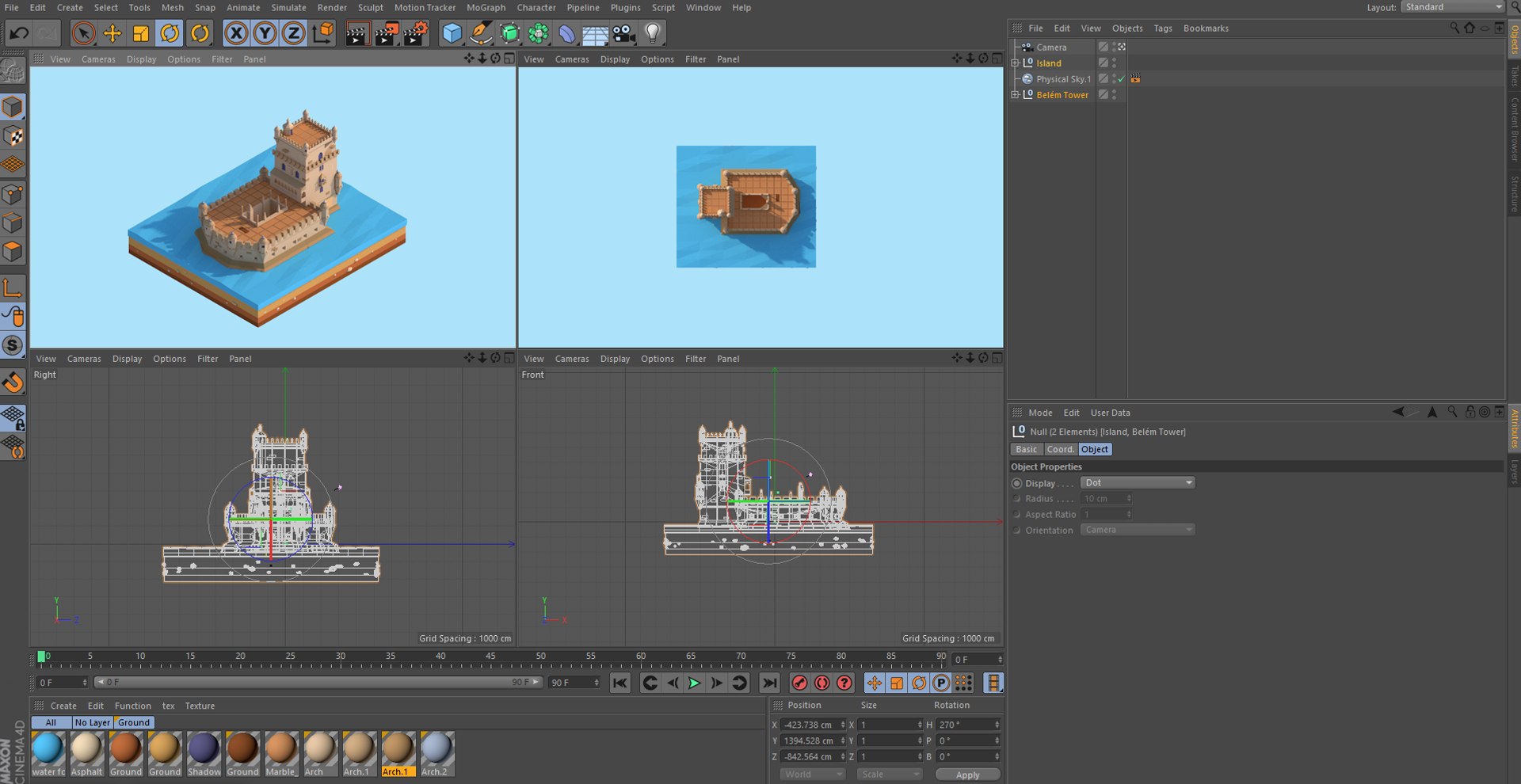Open perspective viewport Cameras menu
The height and width of the screenshot is (784, 1521).
point(98,59)
